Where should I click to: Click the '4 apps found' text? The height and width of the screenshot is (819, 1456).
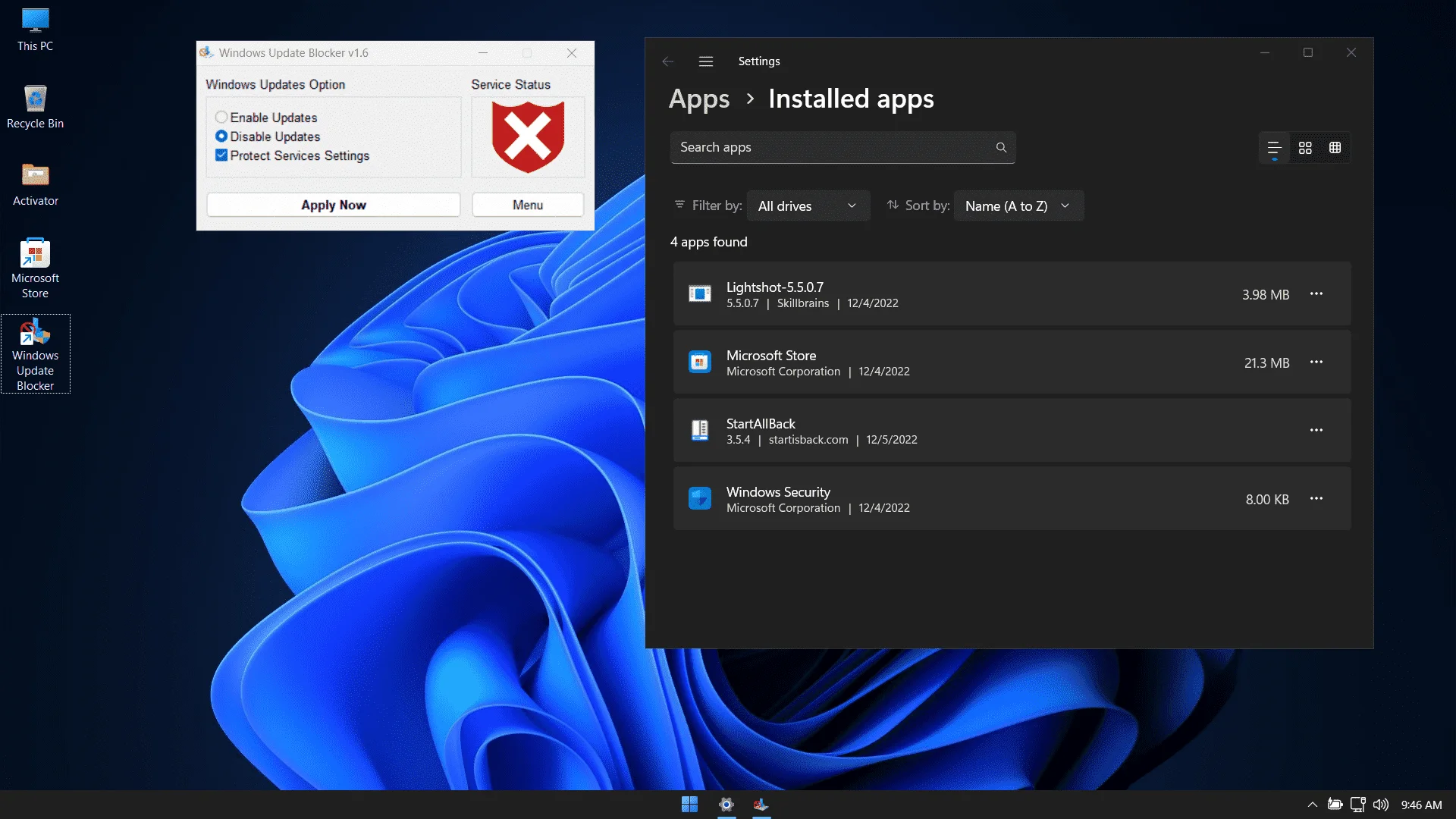709,242
